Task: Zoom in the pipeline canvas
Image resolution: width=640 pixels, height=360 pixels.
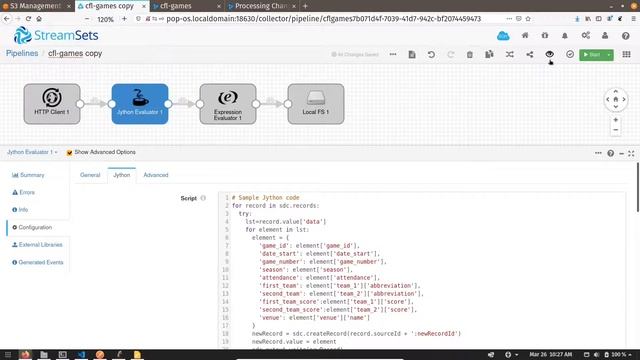Action: [x=616, y=120]
